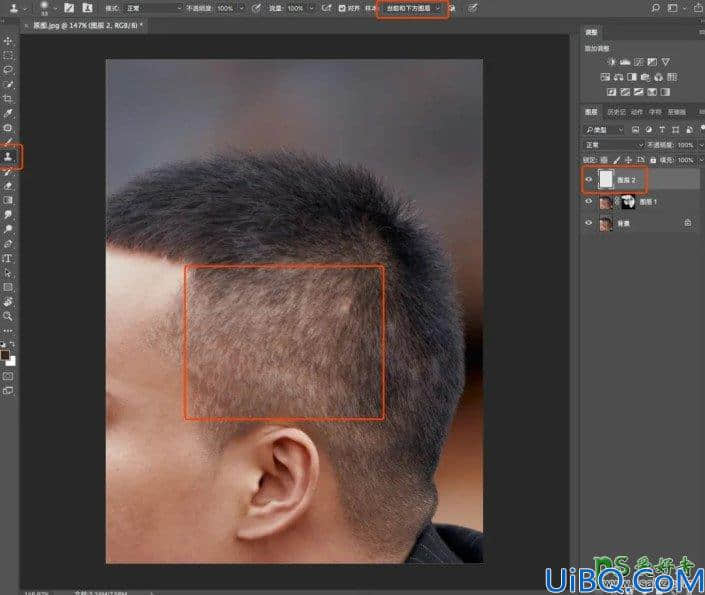
Task: Select the Rectangular Marquee tool
Action: coord(8,56)
